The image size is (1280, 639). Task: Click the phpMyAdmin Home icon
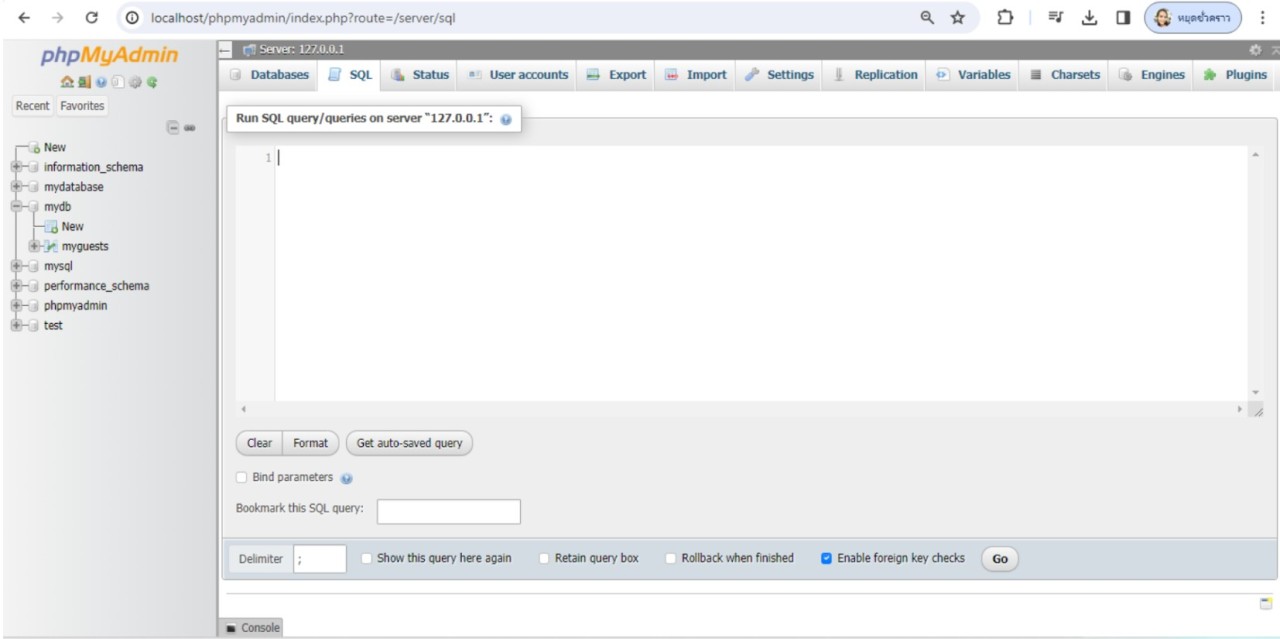coord(67,83)
